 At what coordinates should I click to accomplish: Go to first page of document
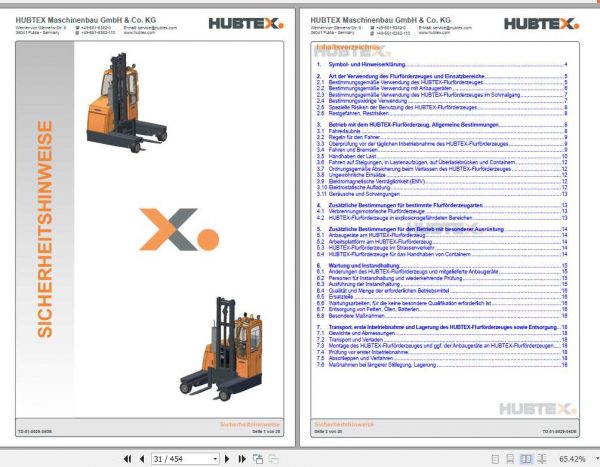pyautogui.click(x=128, y=459)
